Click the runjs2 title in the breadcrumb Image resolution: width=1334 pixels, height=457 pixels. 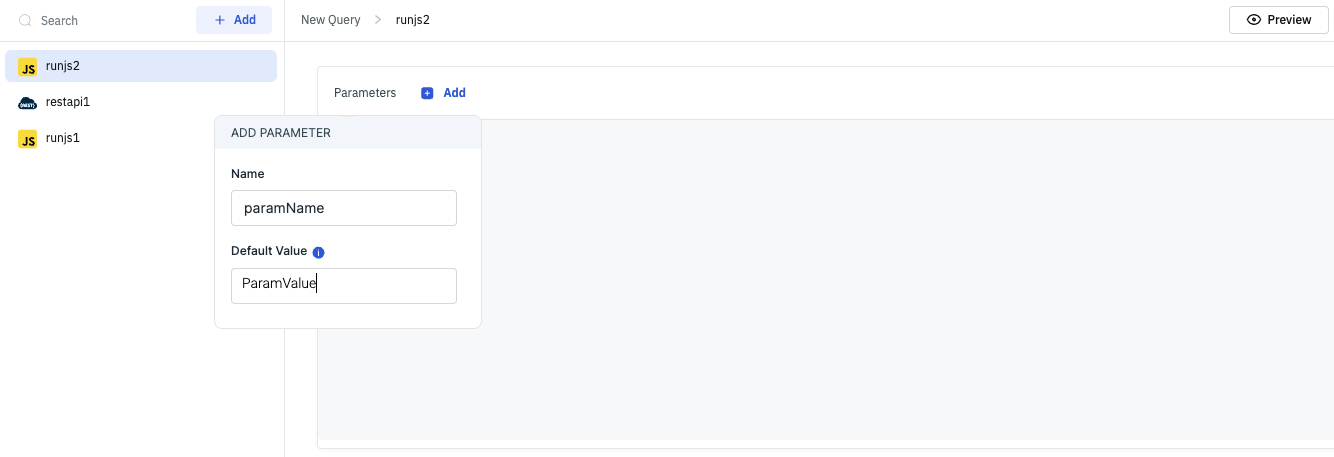(x=412, y=20)
